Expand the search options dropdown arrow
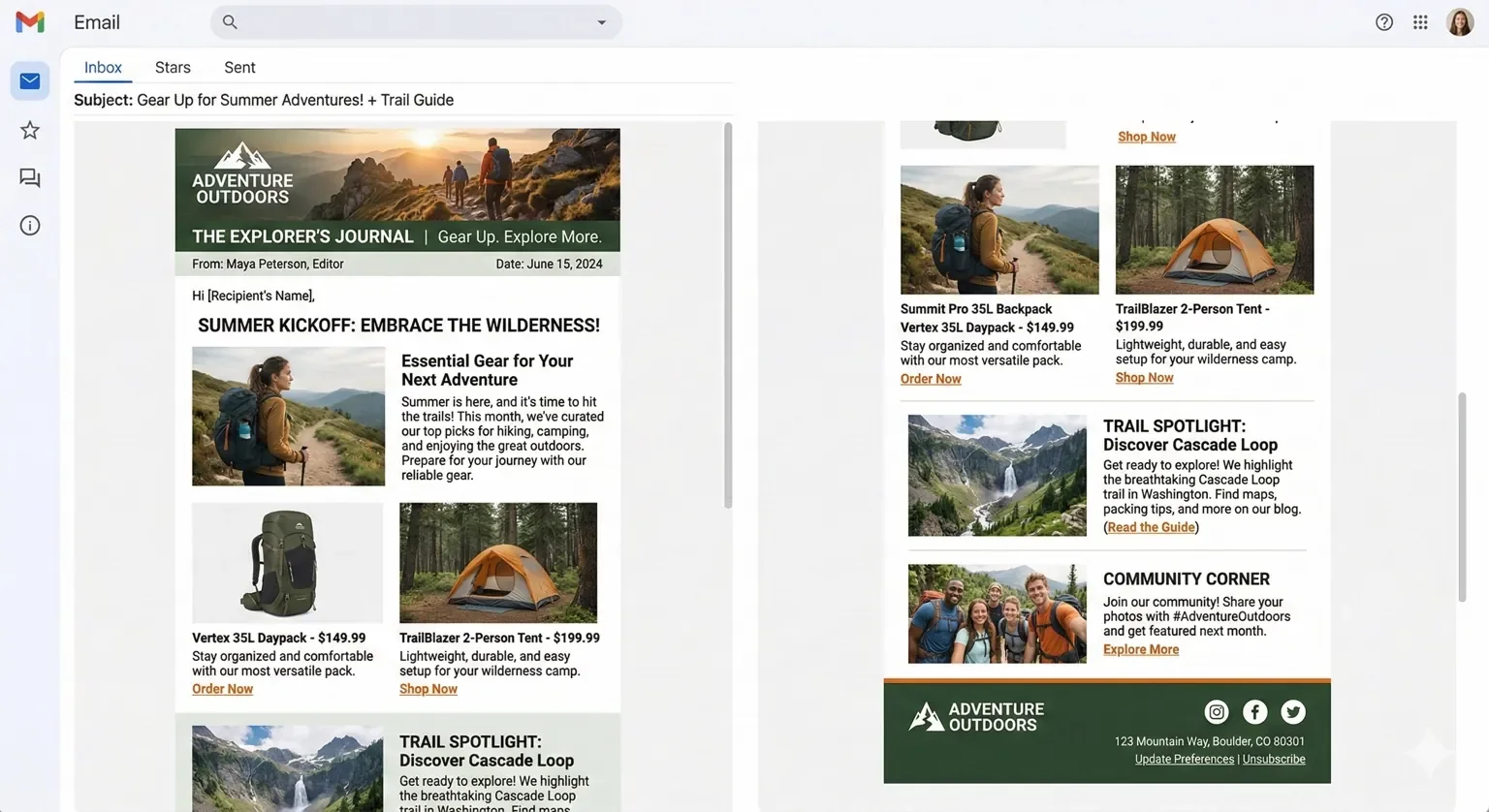1489x812 pixels. 602,21
